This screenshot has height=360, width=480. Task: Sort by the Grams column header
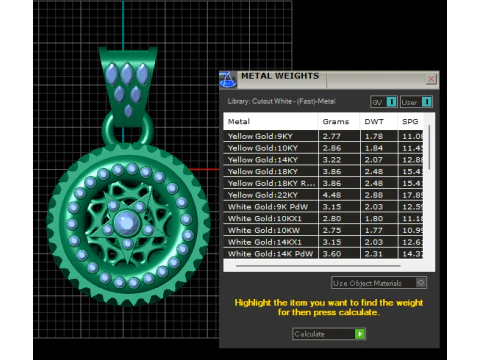coord(339,121)
